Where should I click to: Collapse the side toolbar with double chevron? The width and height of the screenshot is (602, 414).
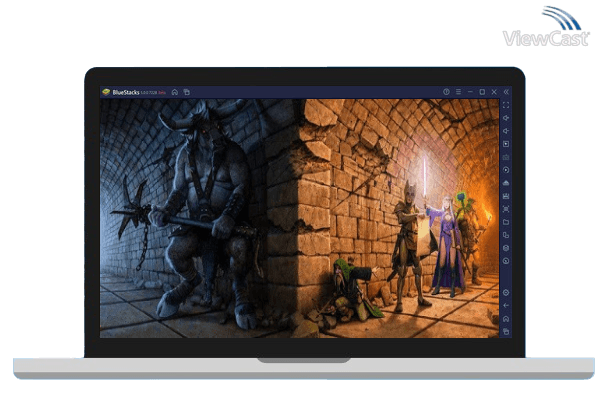coord(506,92)
